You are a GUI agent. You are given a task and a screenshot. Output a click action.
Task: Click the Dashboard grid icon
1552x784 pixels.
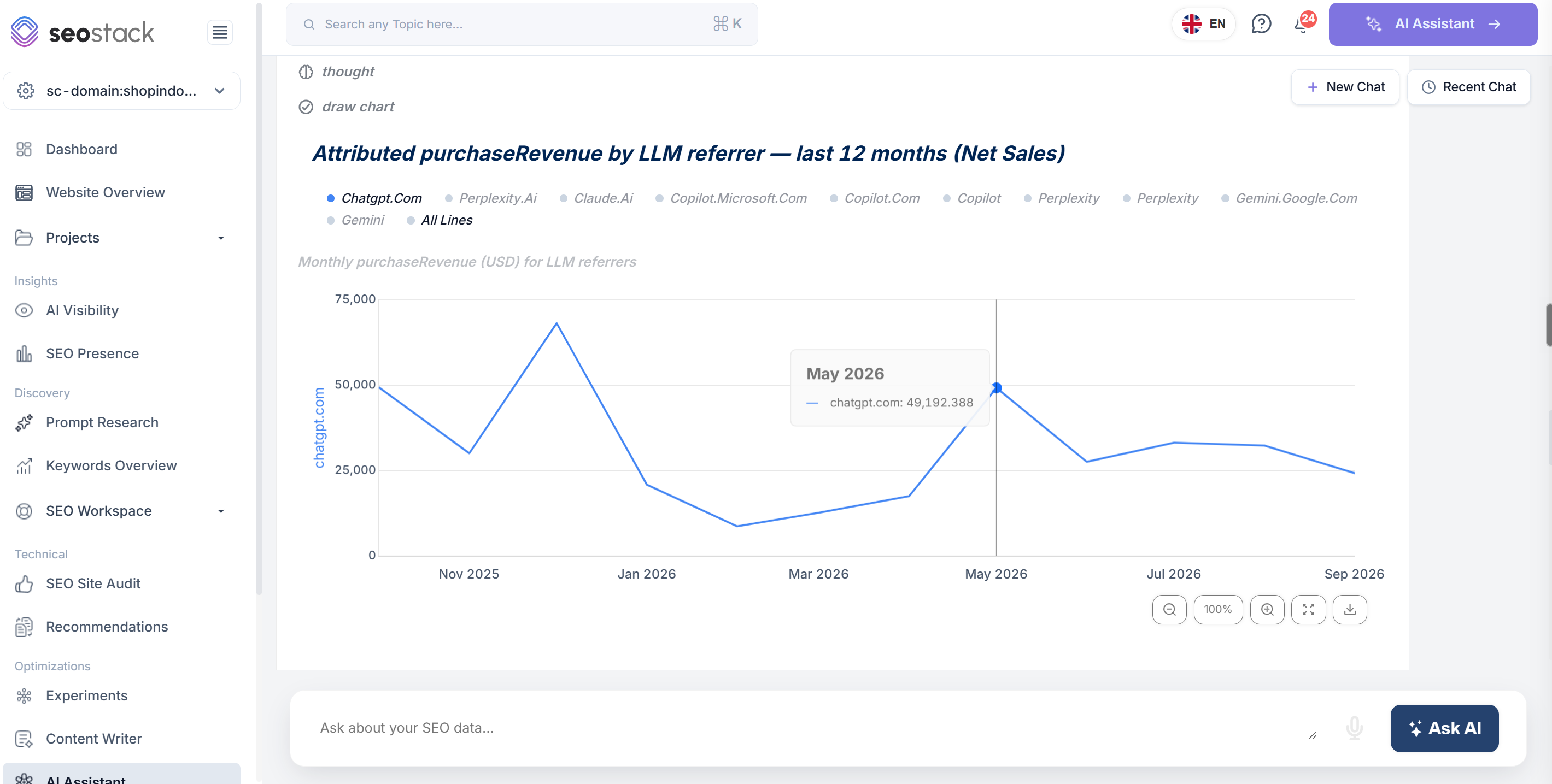[x=24, y=149]
